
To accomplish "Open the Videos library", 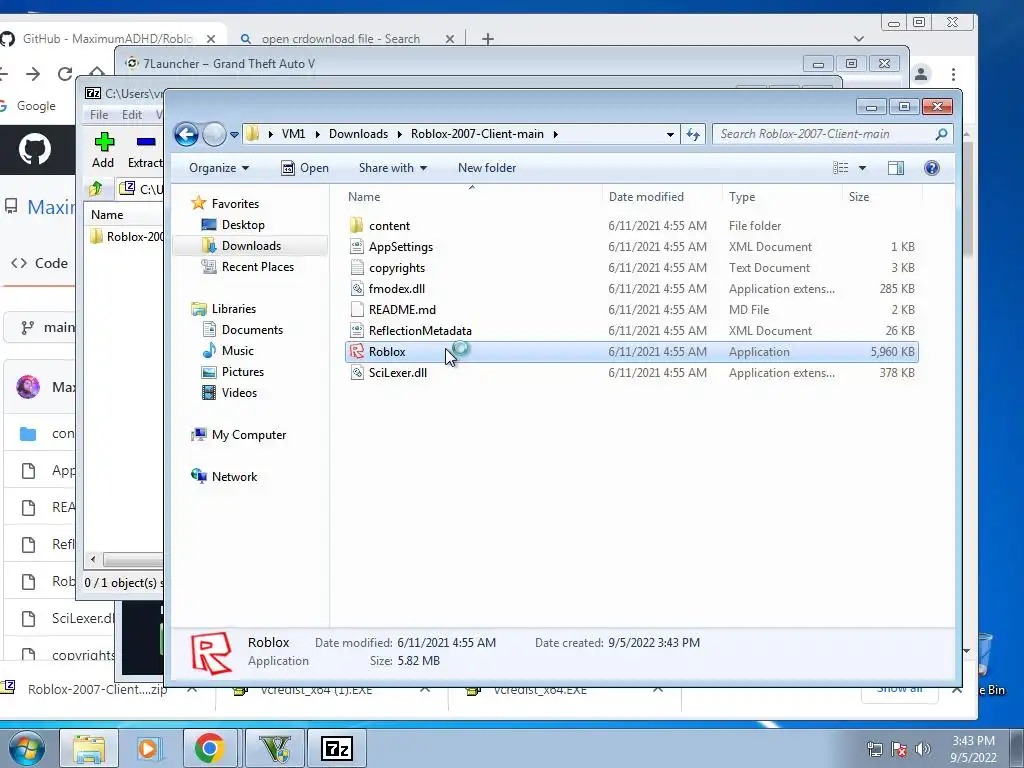I will (x=239, y=392).
